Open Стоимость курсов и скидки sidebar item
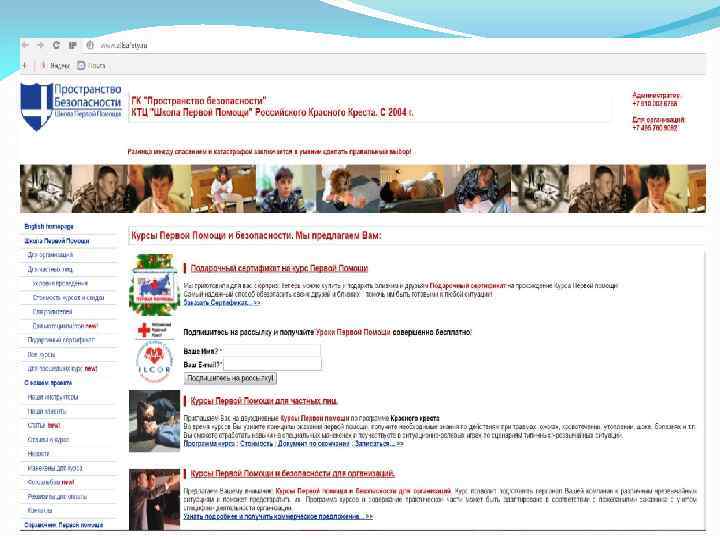The image size is (720, 540). 68,298
